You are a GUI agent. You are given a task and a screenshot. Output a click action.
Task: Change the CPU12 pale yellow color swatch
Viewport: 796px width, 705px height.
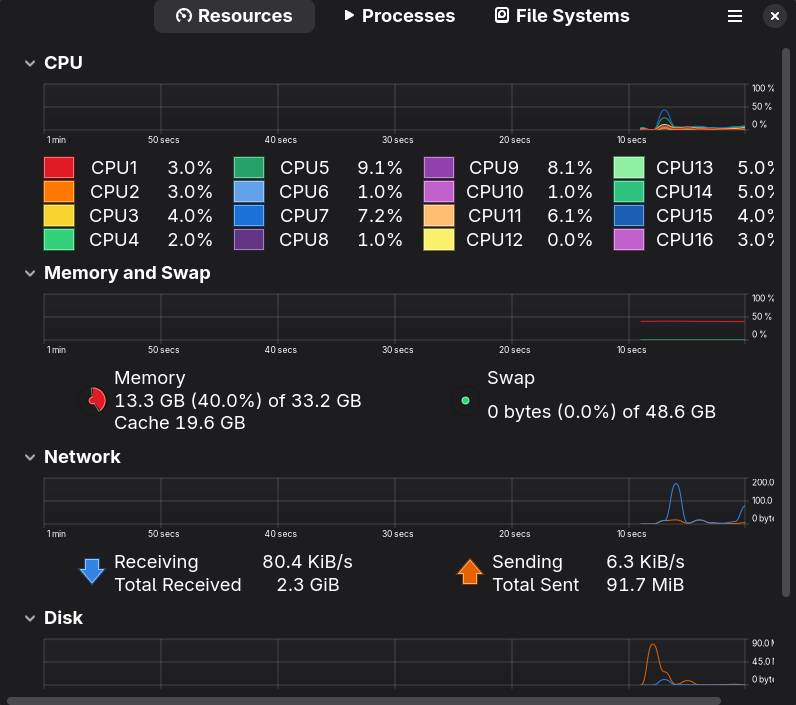pyautogui.click(x=439, y=240)
